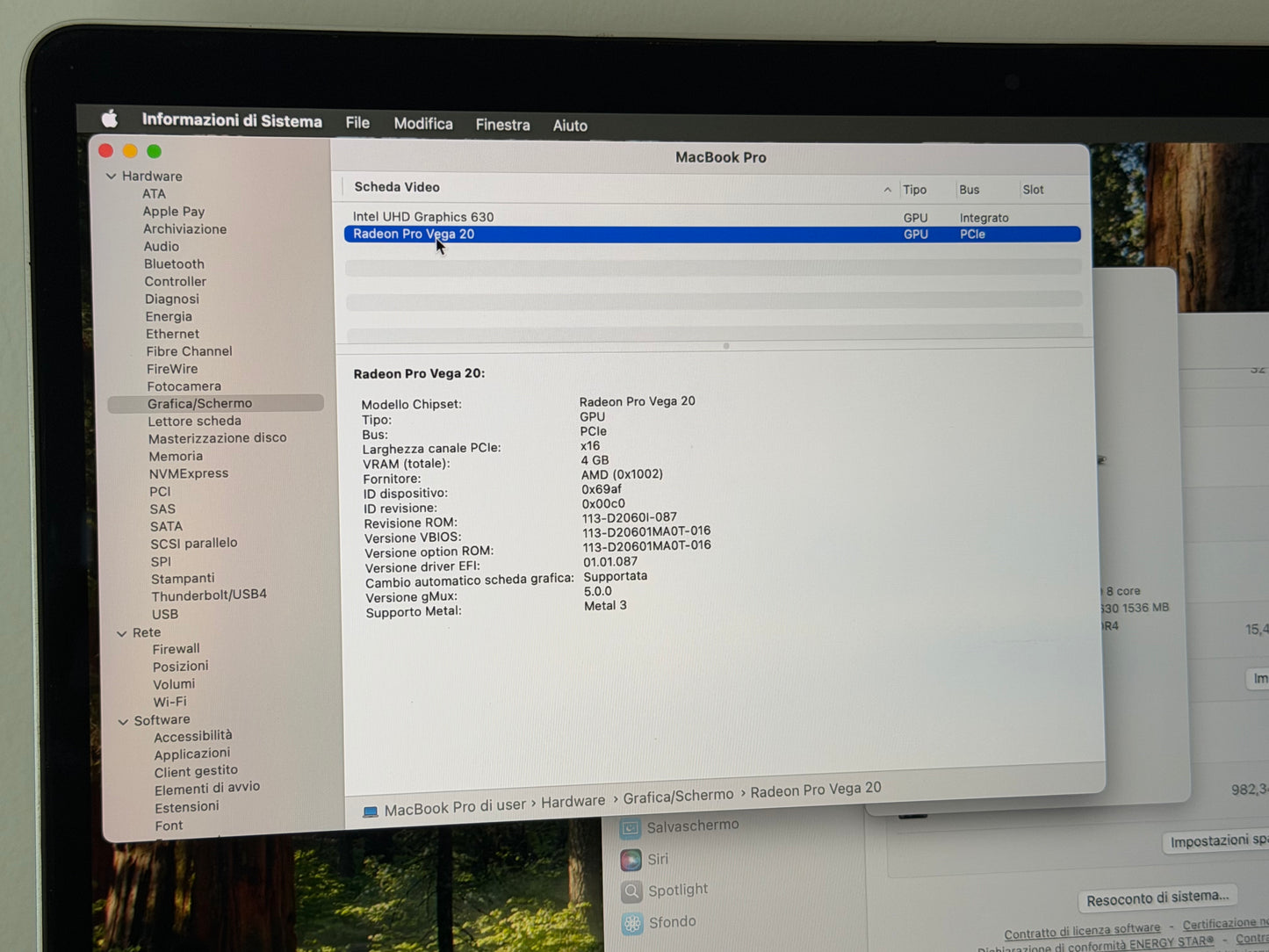Click the MacBook Pro icon in path bar
The image size is (1269, 952).
click(371, 811)
